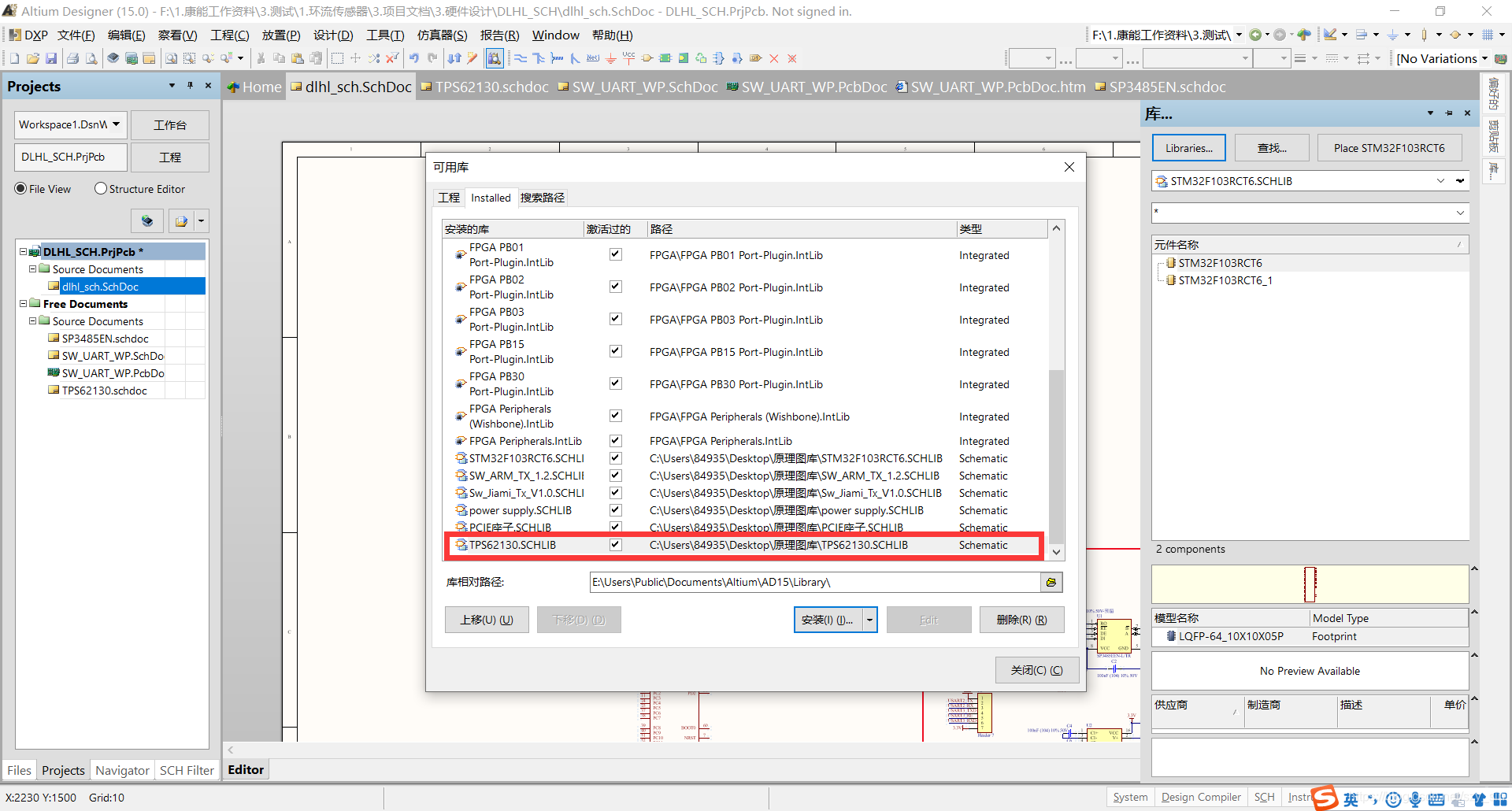
Task: Open the Window menu
Action: pyautogui.click(x=555, y=35)
